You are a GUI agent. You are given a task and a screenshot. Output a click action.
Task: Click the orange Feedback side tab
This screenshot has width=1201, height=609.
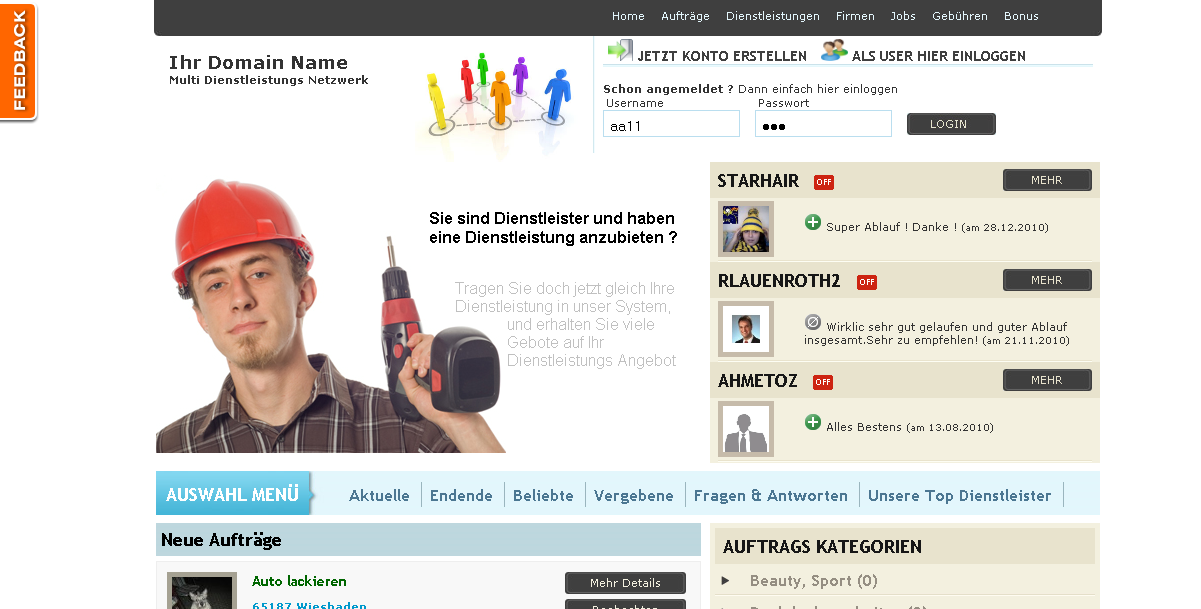(19, 62)
